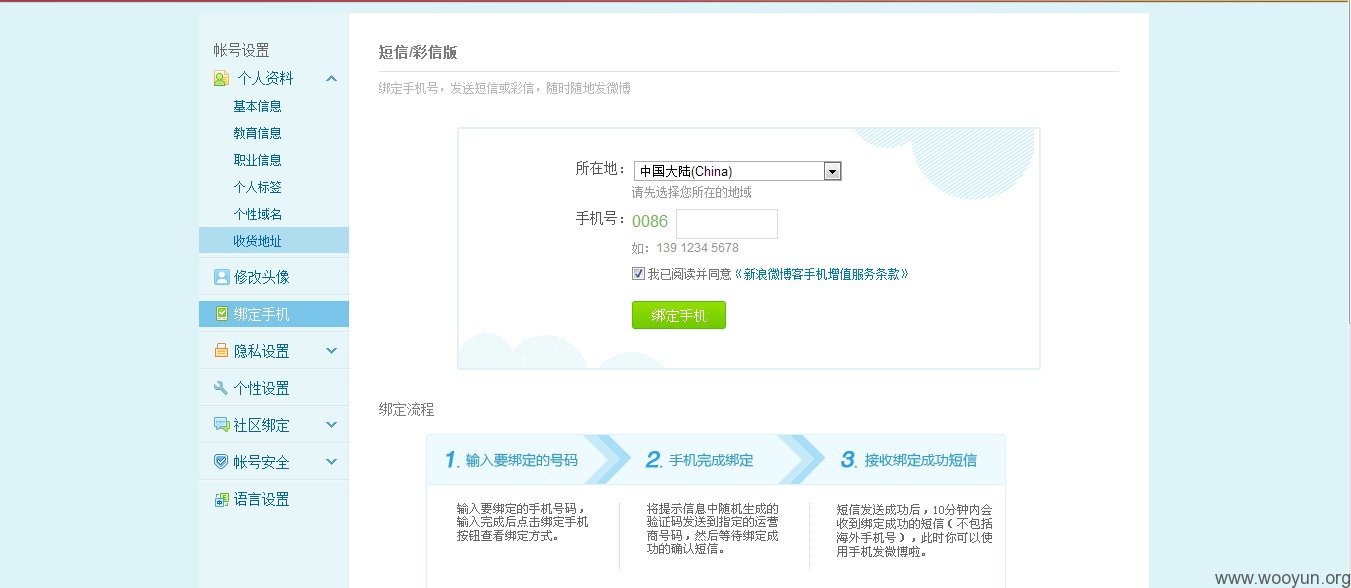Click 请先选择您所在的地域 hint text
This screenshot has height=588, width=1351.
coord(691,192)
